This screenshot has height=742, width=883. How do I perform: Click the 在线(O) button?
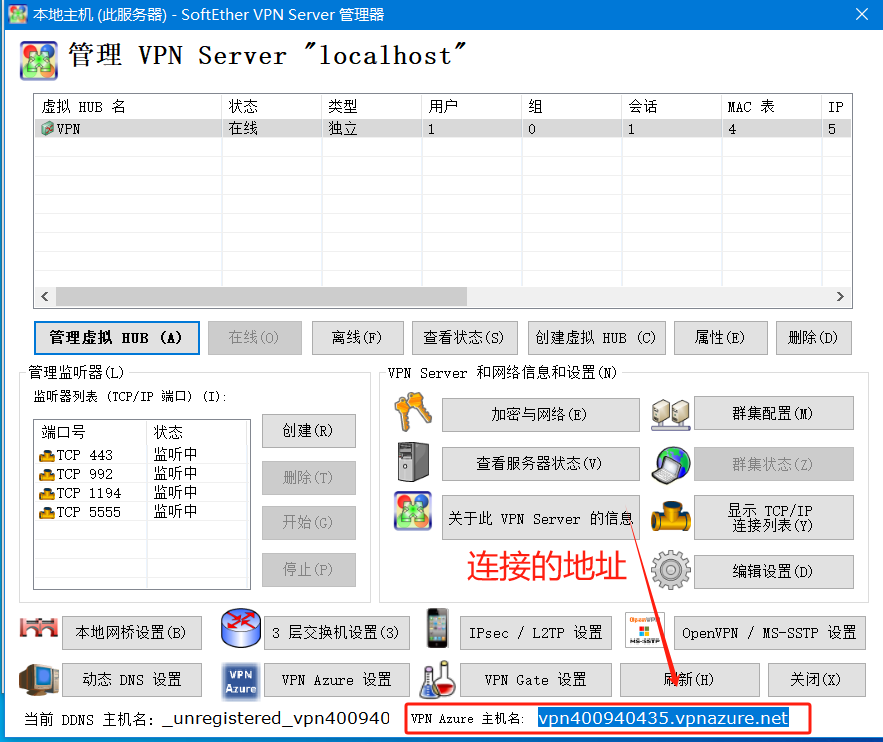click(255, 338)
